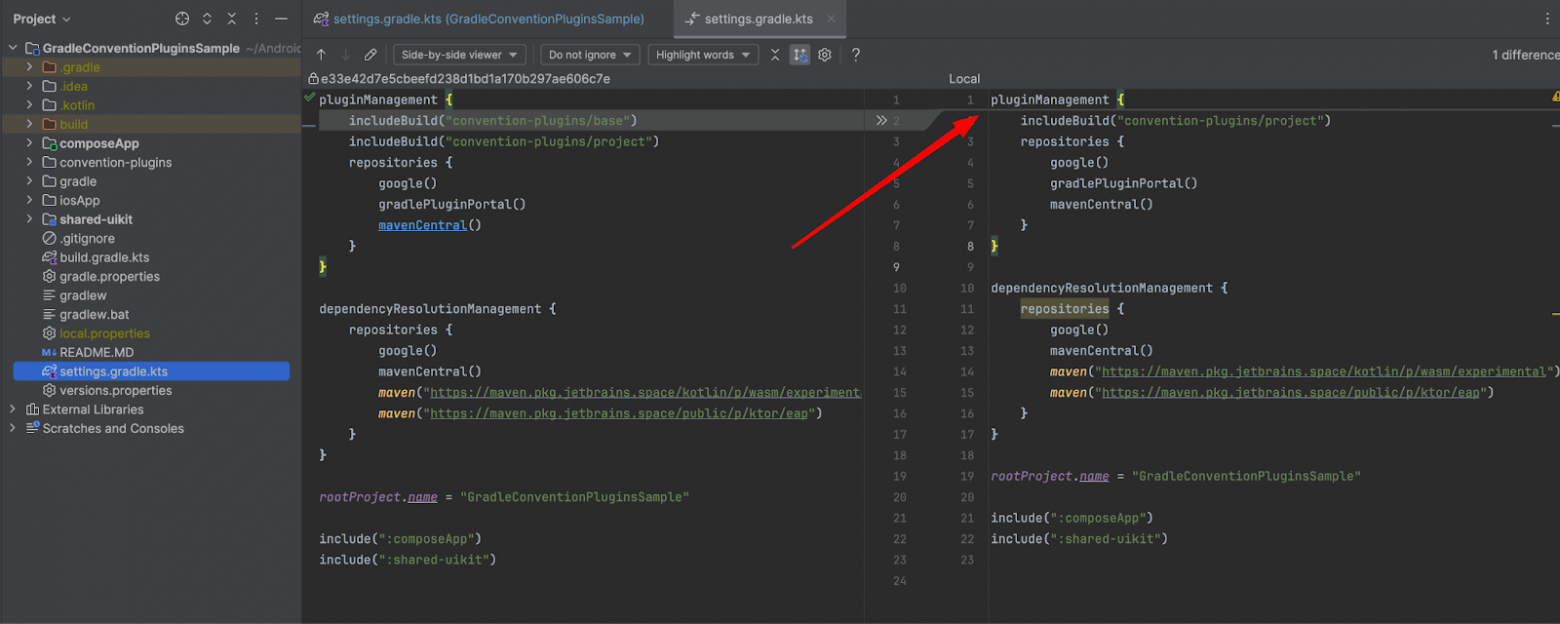
Task: Collapse all in the Project panel
Action: coord(232,19)
